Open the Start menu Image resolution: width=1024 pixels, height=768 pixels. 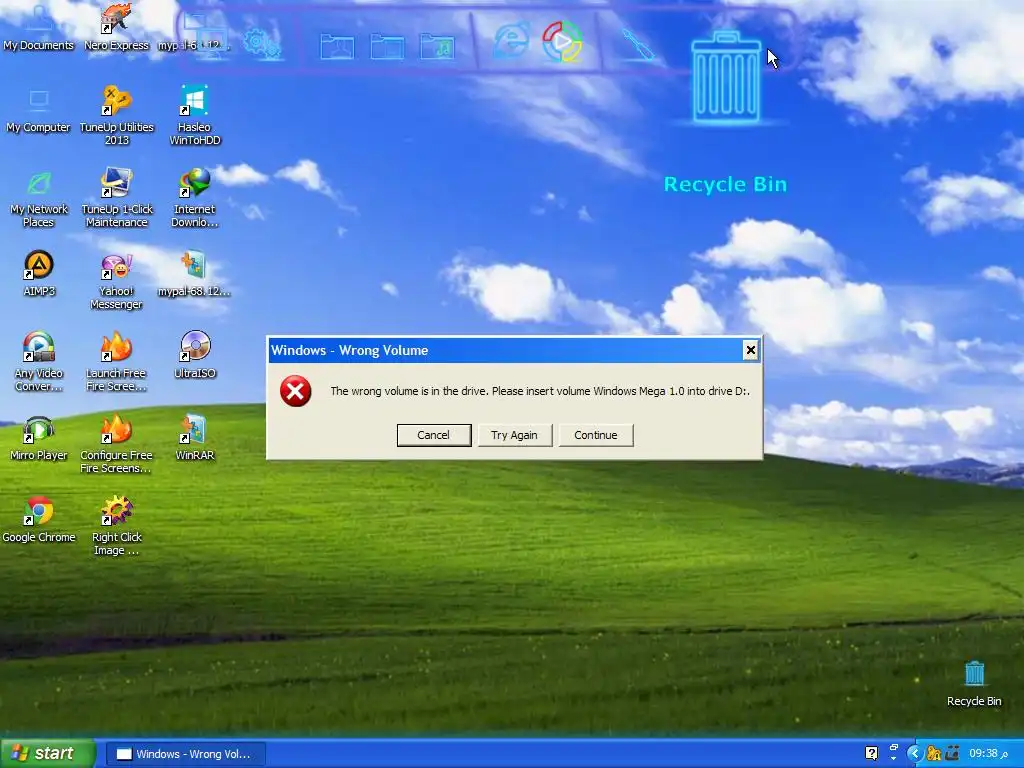point(48,754)
